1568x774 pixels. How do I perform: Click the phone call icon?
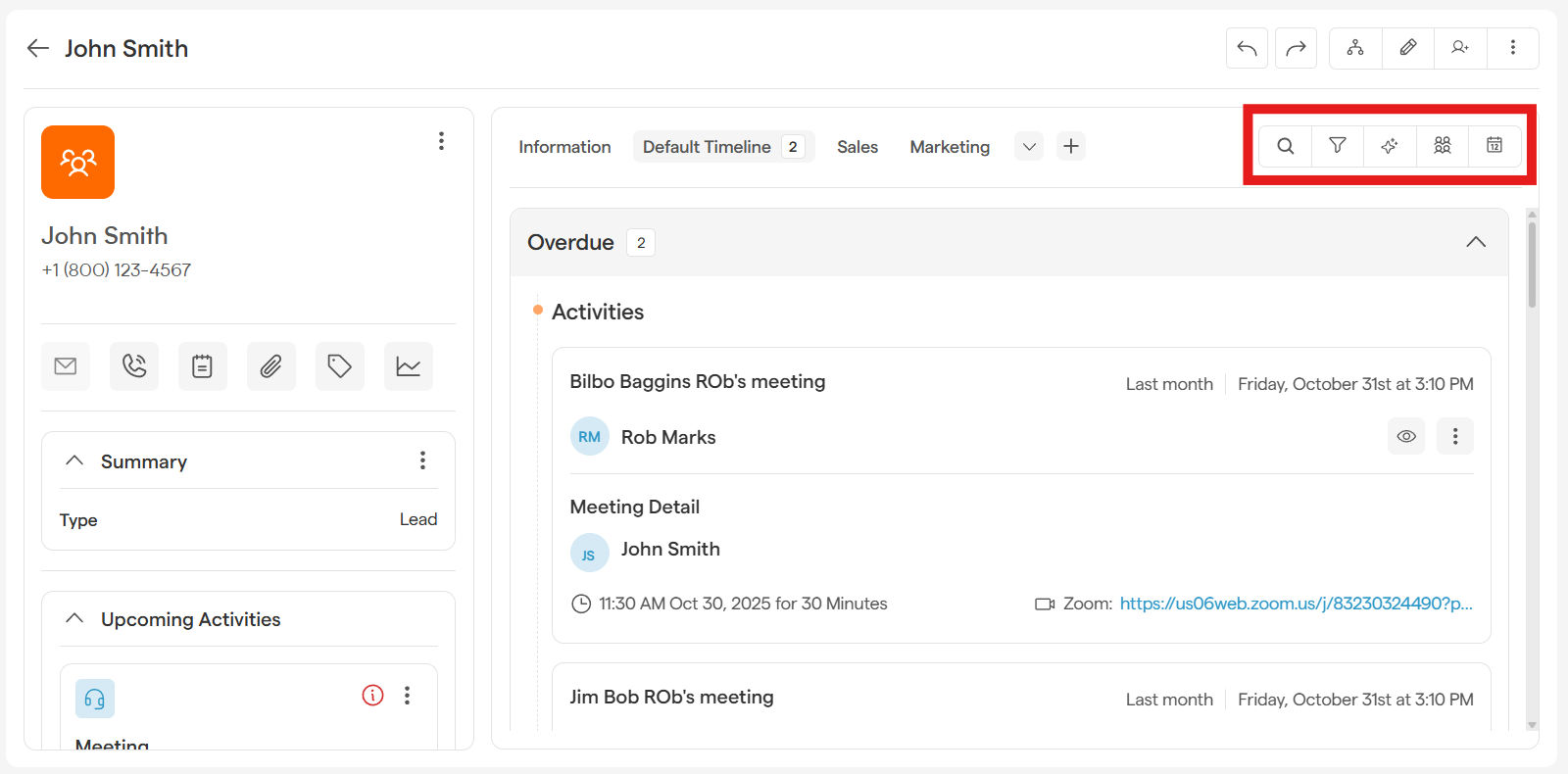tap(134, 366)
